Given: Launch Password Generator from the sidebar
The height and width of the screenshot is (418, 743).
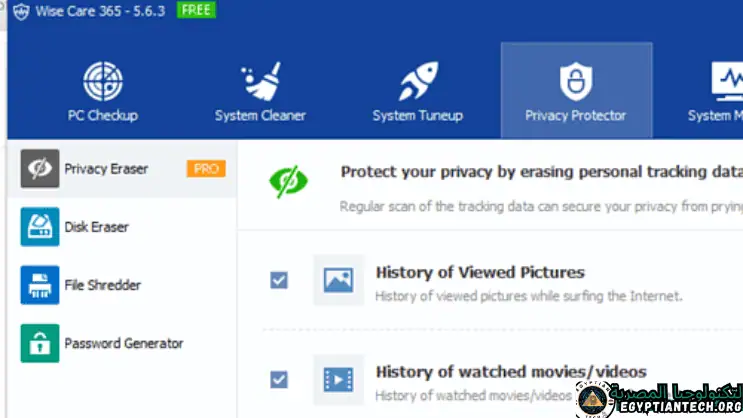Looking at the screenshot, I should [123, 343].
